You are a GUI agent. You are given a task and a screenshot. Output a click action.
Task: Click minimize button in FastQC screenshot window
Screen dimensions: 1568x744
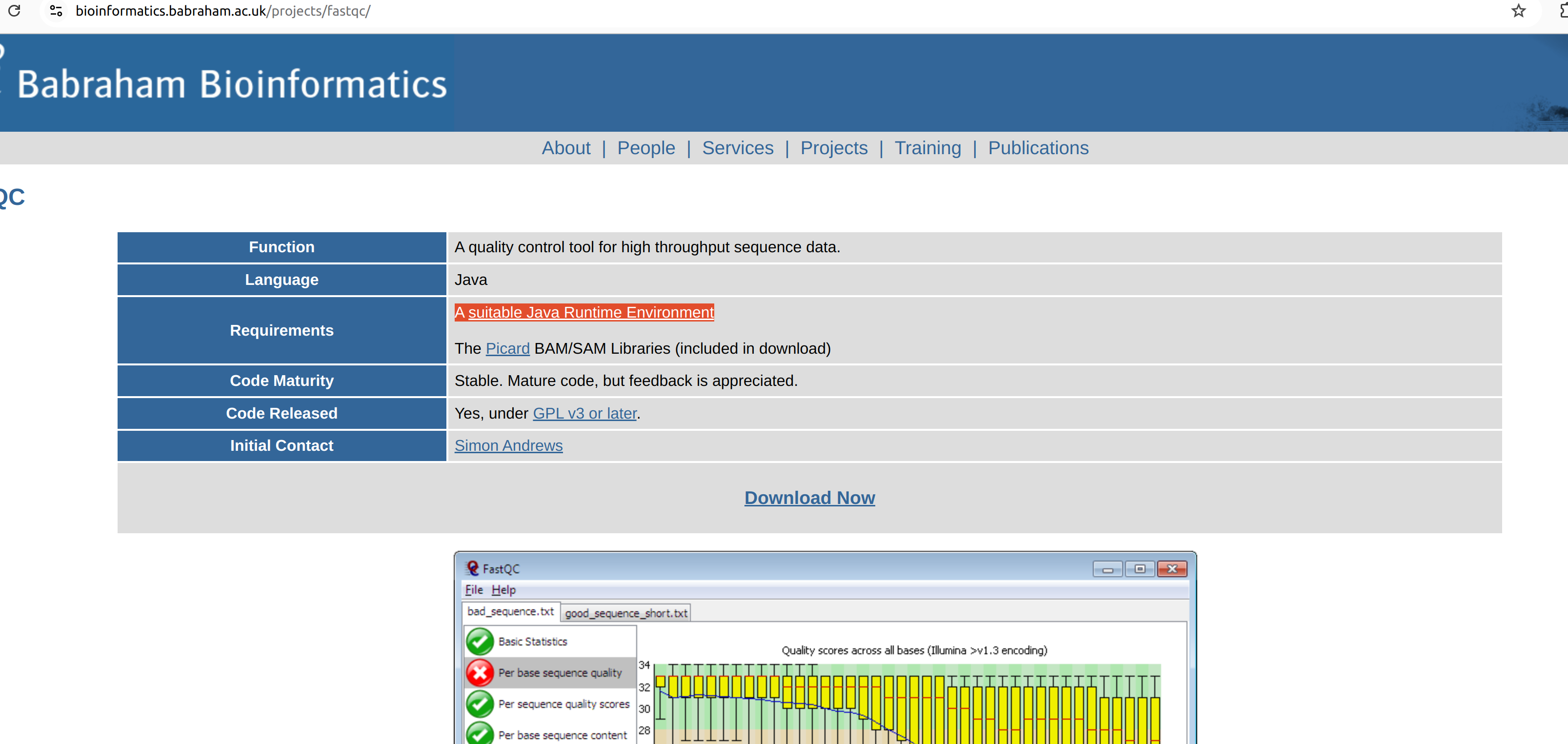click(x=1107, y=569)
